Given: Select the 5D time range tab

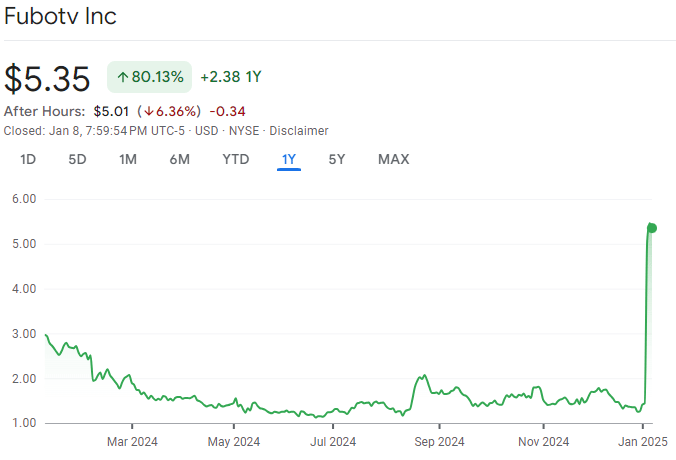Looking at the screenshot, I should coord(77,160).
